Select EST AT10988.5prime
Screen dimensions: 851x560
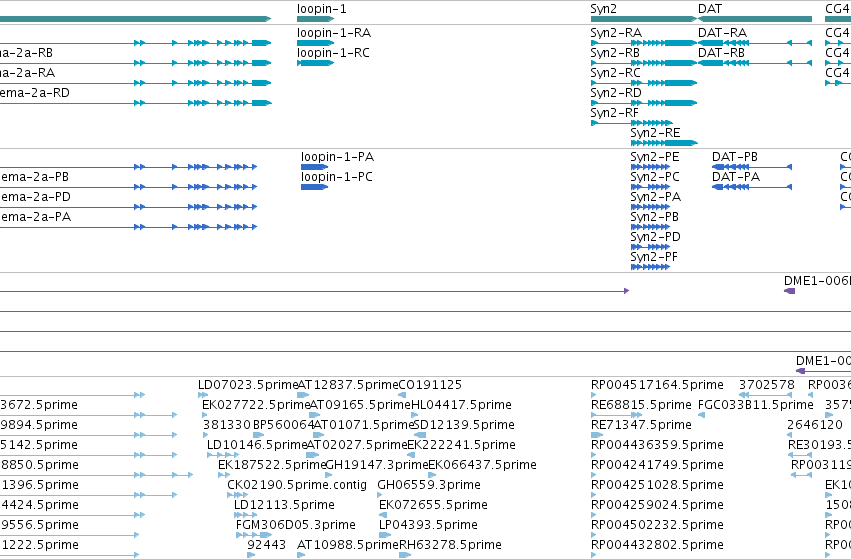click(348, 545)
